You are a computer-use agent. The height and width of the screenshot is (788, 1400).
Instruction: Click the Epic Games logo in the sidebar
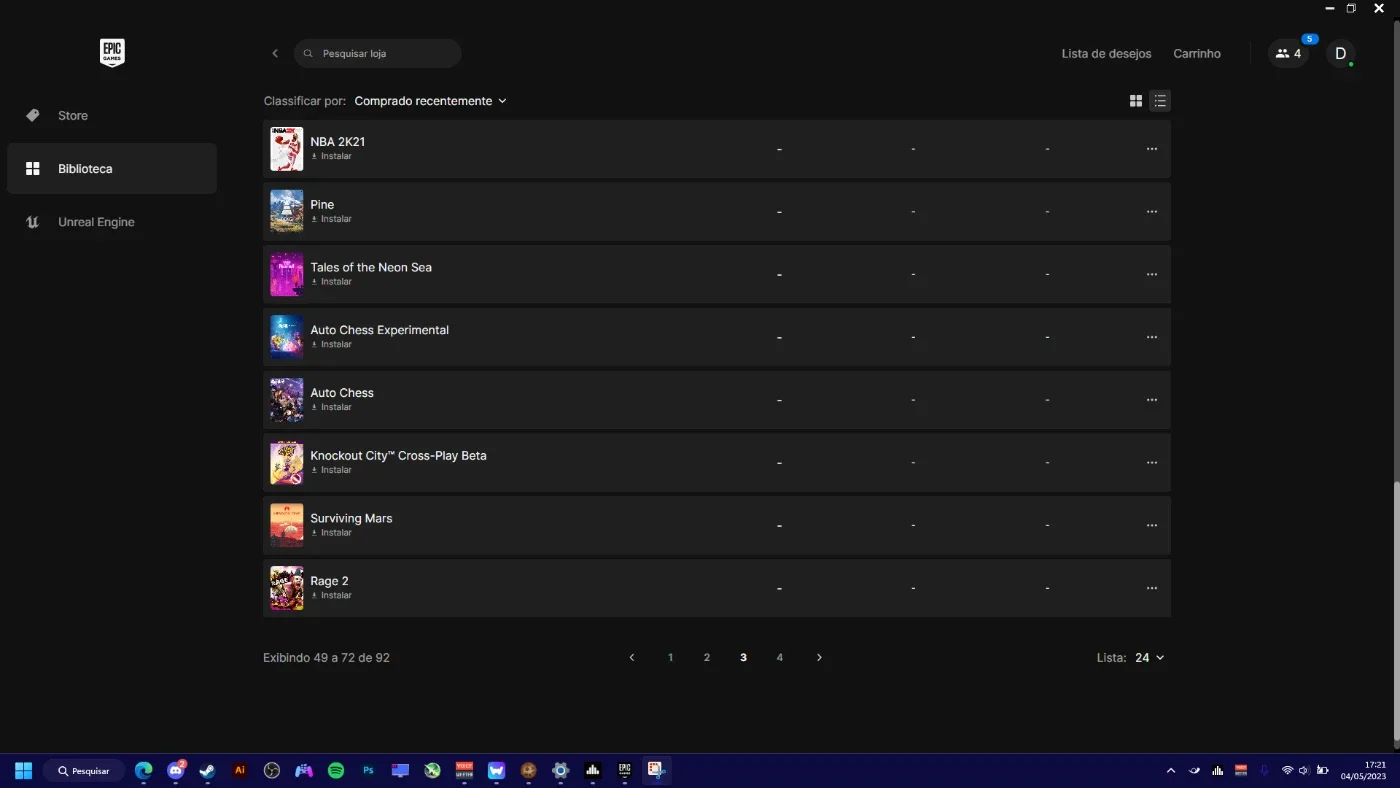point(112,53)
